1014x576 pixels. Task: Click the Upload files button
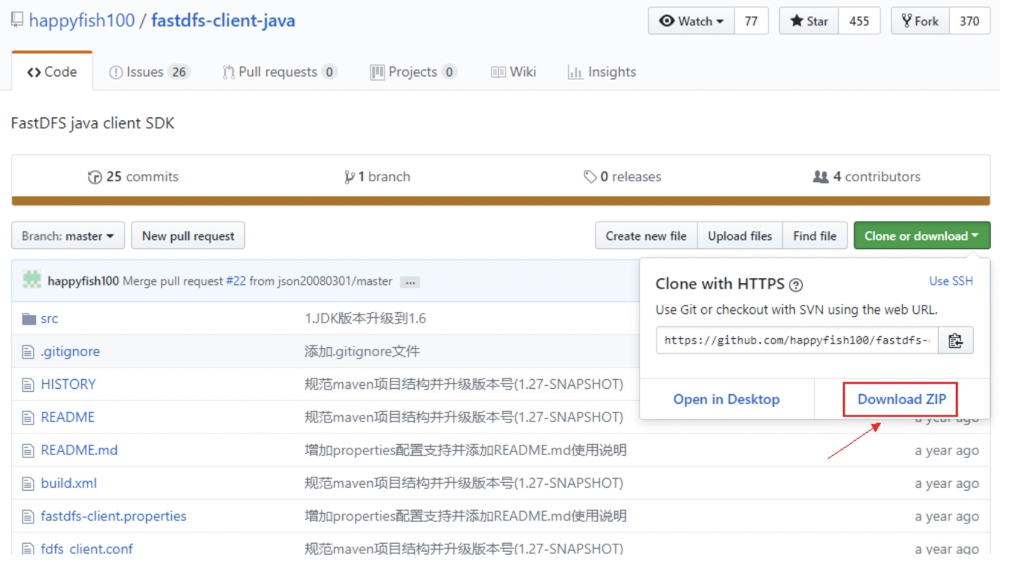click(x=740, y=236)
